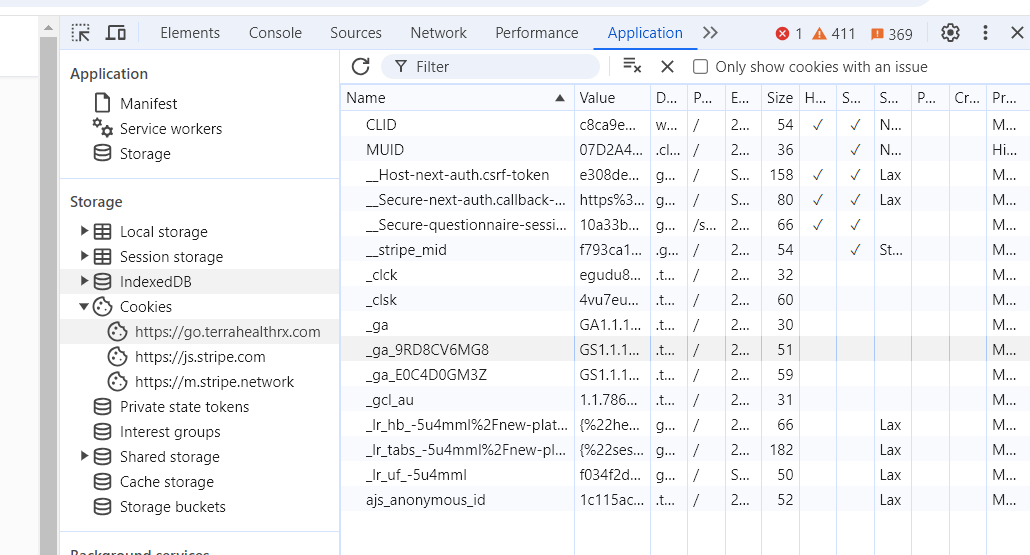Open the DevTools three-dot menu
The image size is (1030, 555).
(x=985, y=33)
